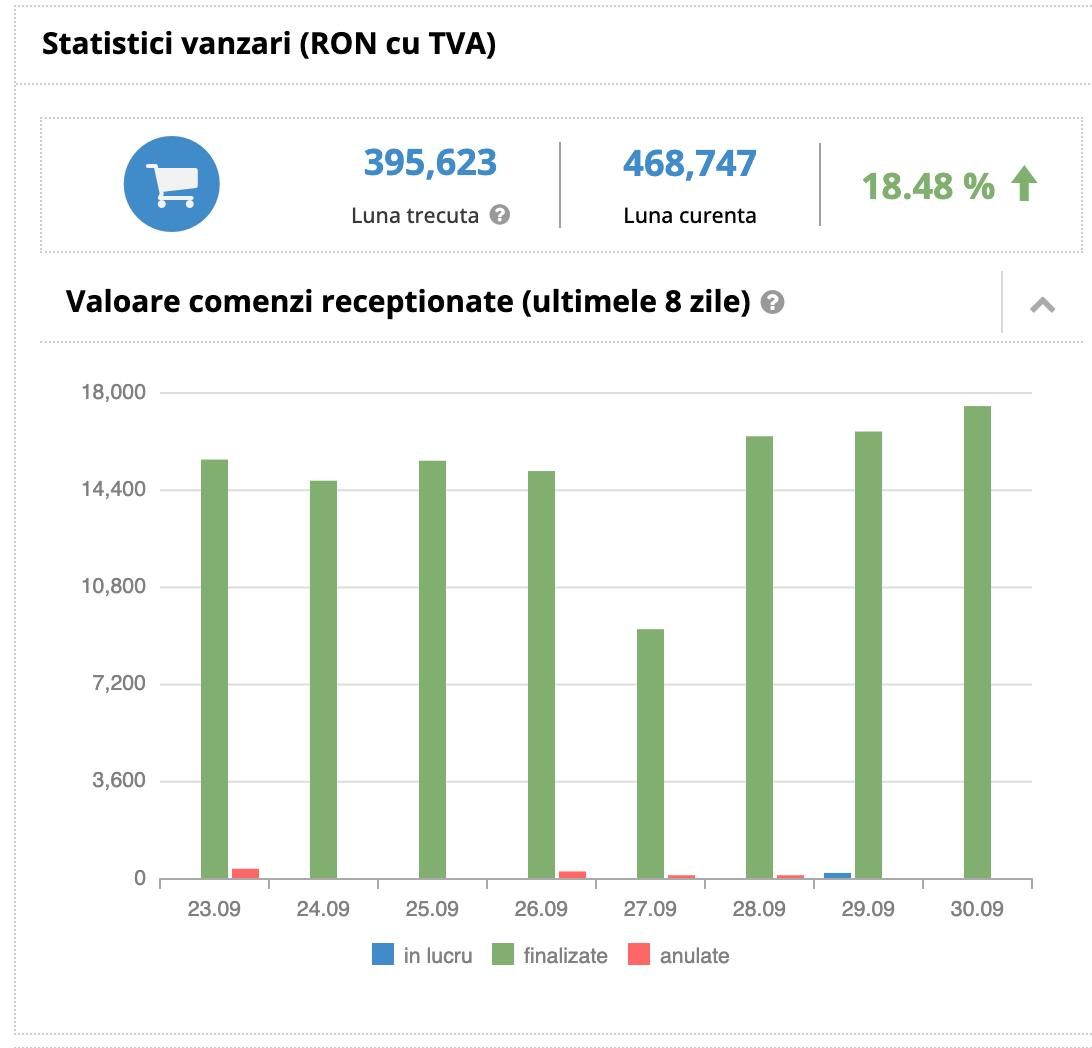
Task: Click the 18.48 % growth figure
Action: (x=928, y=186)
